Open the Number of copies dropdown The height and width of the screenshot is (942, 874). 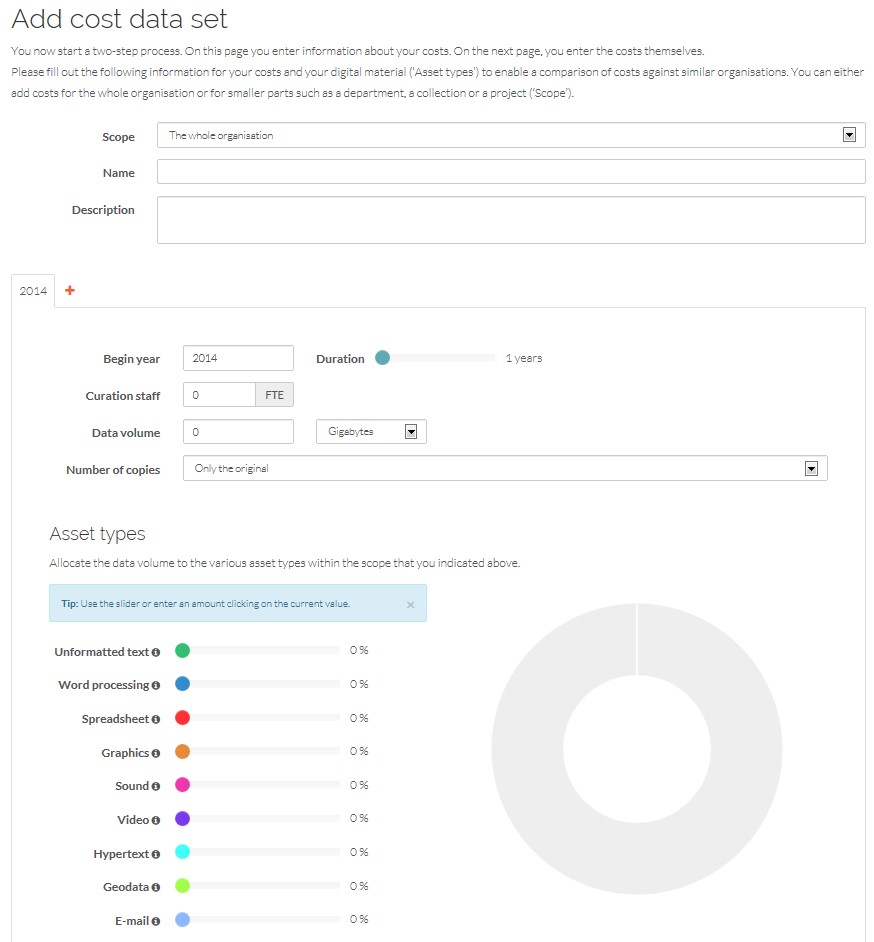point(505,468)
